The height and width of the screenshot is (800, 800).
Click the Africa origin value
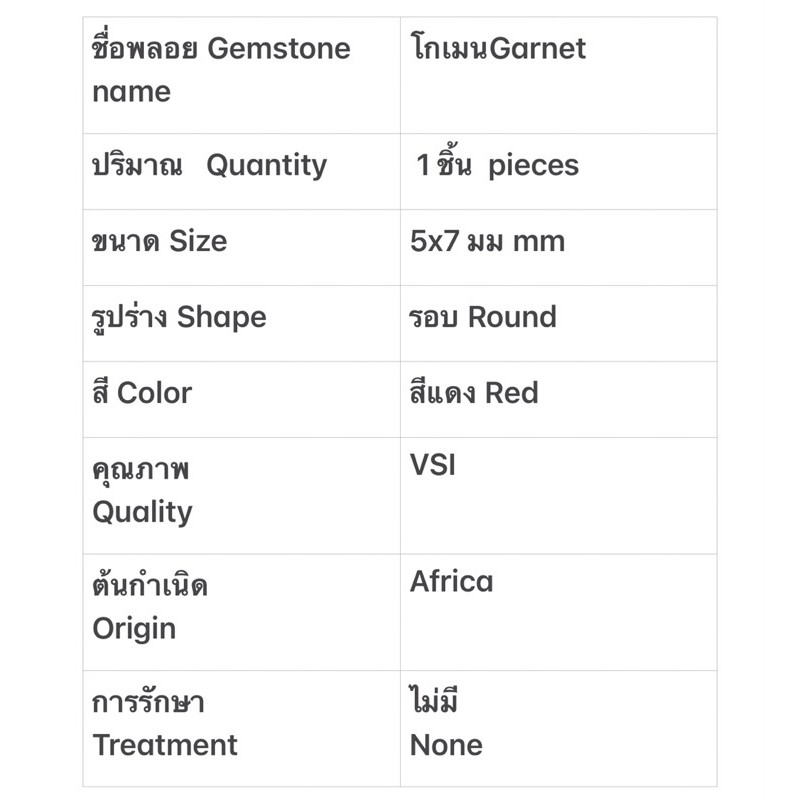point(452,581)
